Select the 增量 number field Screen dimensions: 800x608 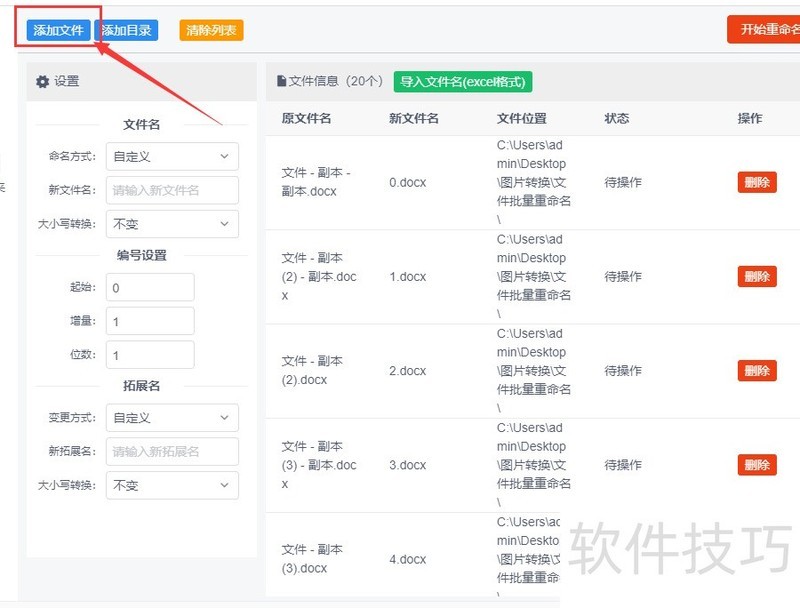[150, 321]
